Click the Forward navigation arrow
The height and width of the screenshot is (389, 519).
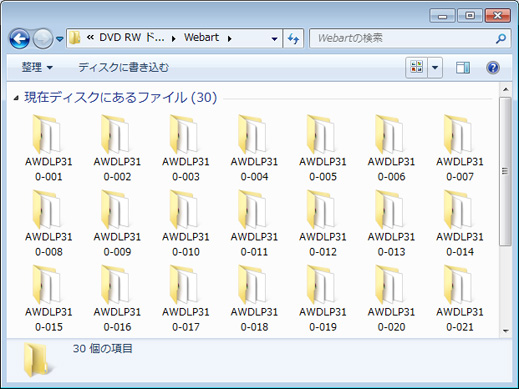[43, 39]
